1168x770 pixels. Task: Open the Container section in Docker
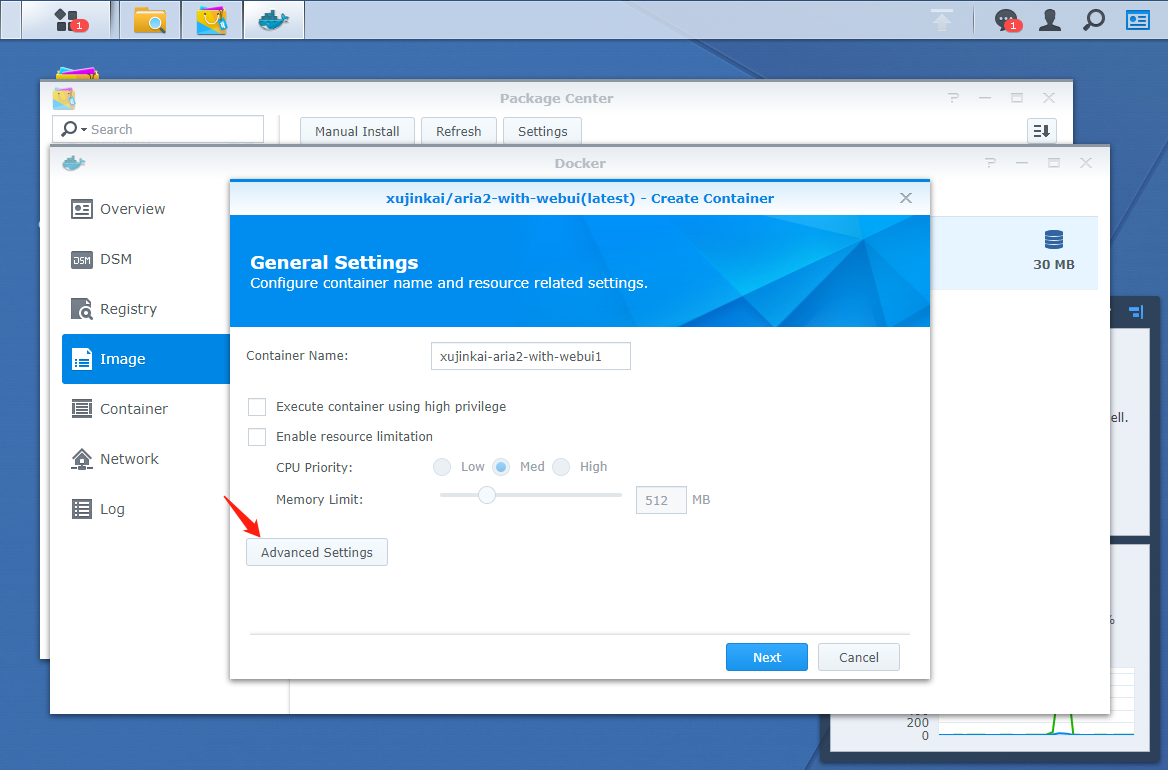(134, 409)
